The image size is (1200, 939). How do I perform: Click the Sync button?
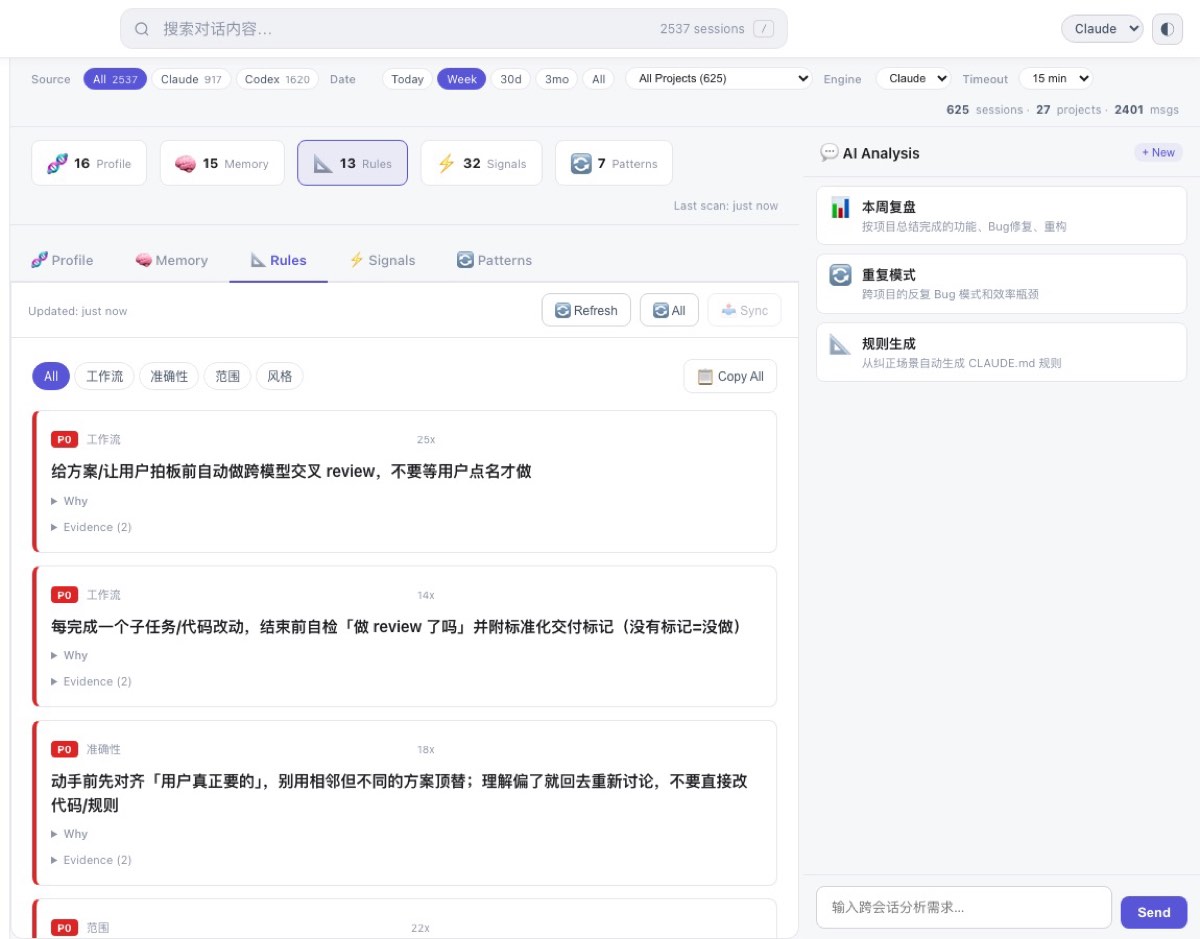click(744, 310)
